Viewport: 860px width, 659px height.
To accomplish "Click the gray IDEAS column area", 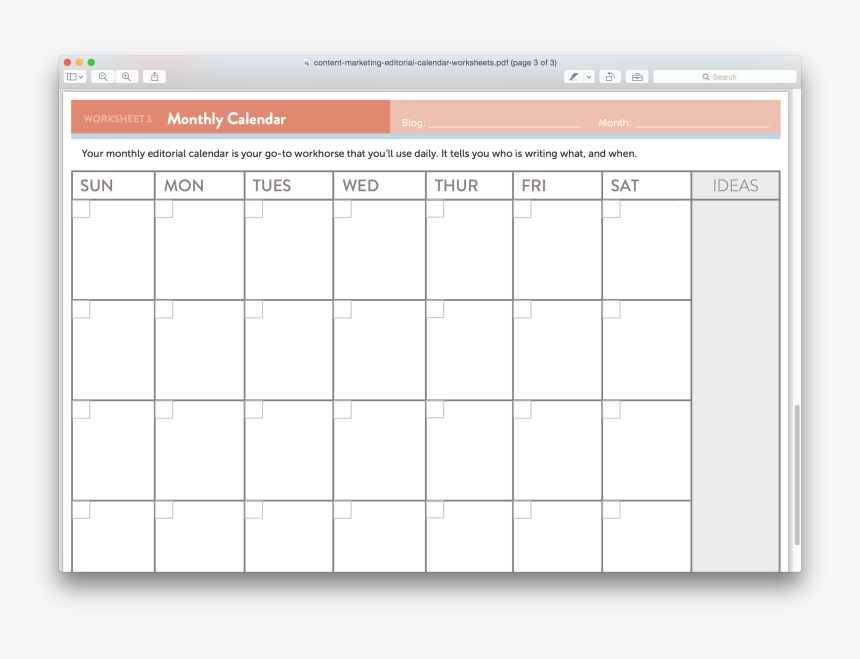I will pyautogui.click(x=735, y=386).
